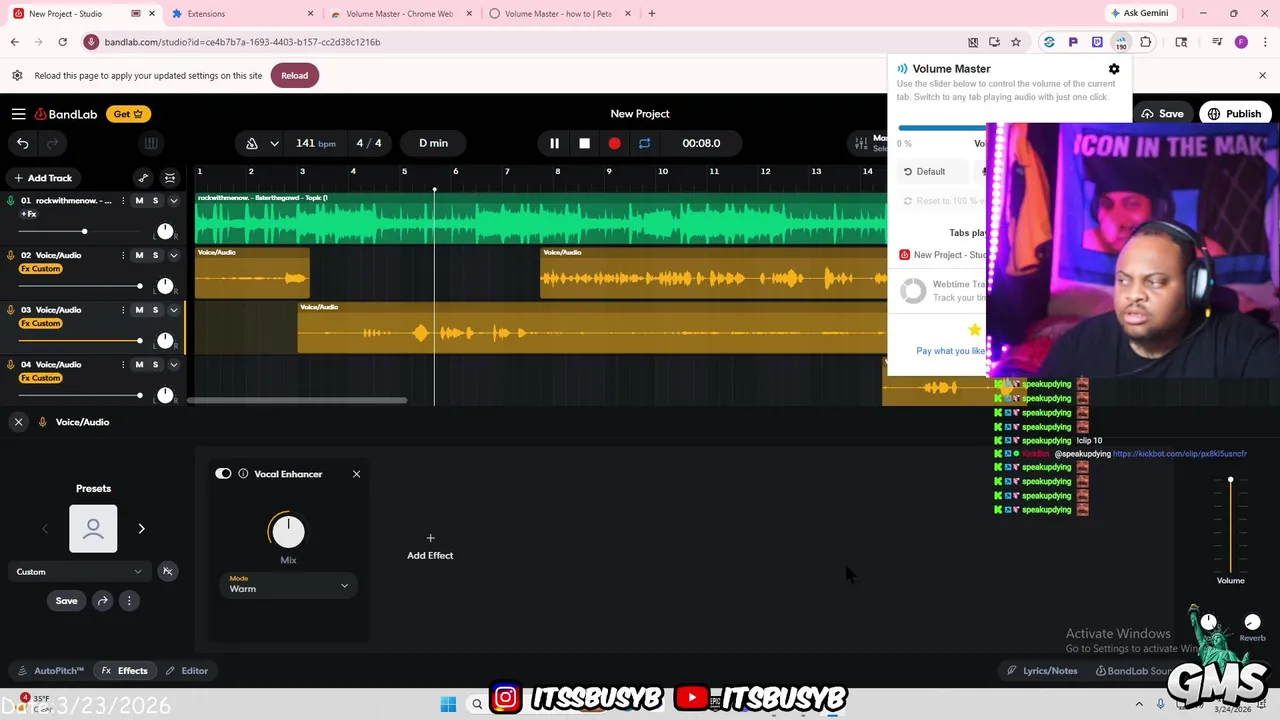This screenshot has width=1280, height=720.
Task: Open the automation curve tool
Action: point(143,178)
